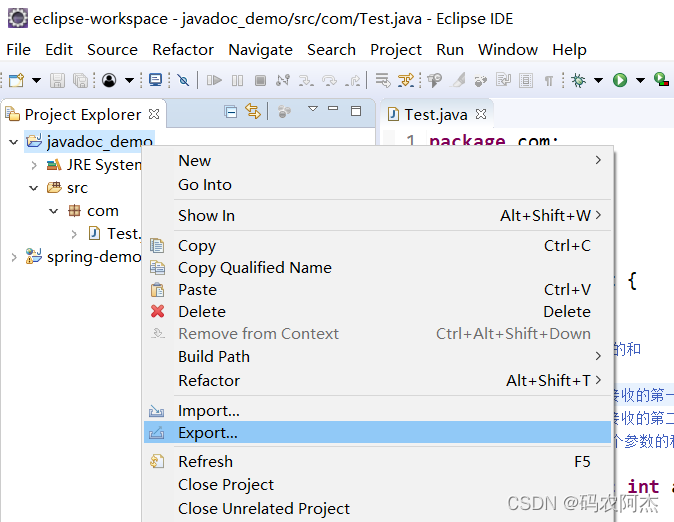Collapse the src folder node

pyautogui.click(x=34, y=188)
